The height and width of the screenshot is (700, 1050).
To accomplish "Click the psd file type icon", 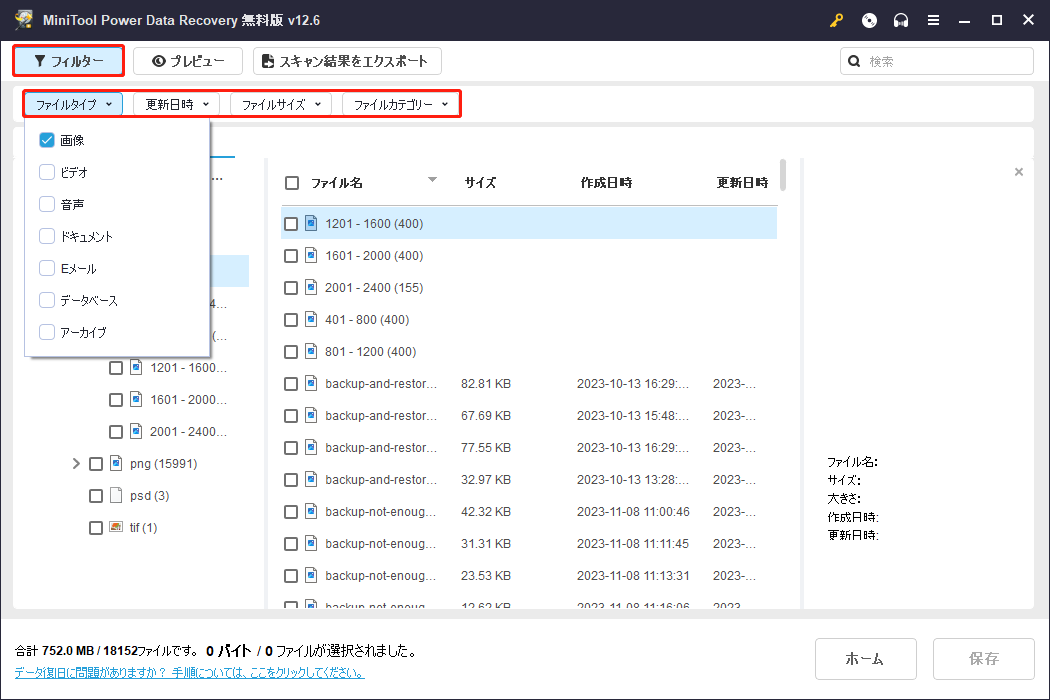I will [x=116, y=495].
